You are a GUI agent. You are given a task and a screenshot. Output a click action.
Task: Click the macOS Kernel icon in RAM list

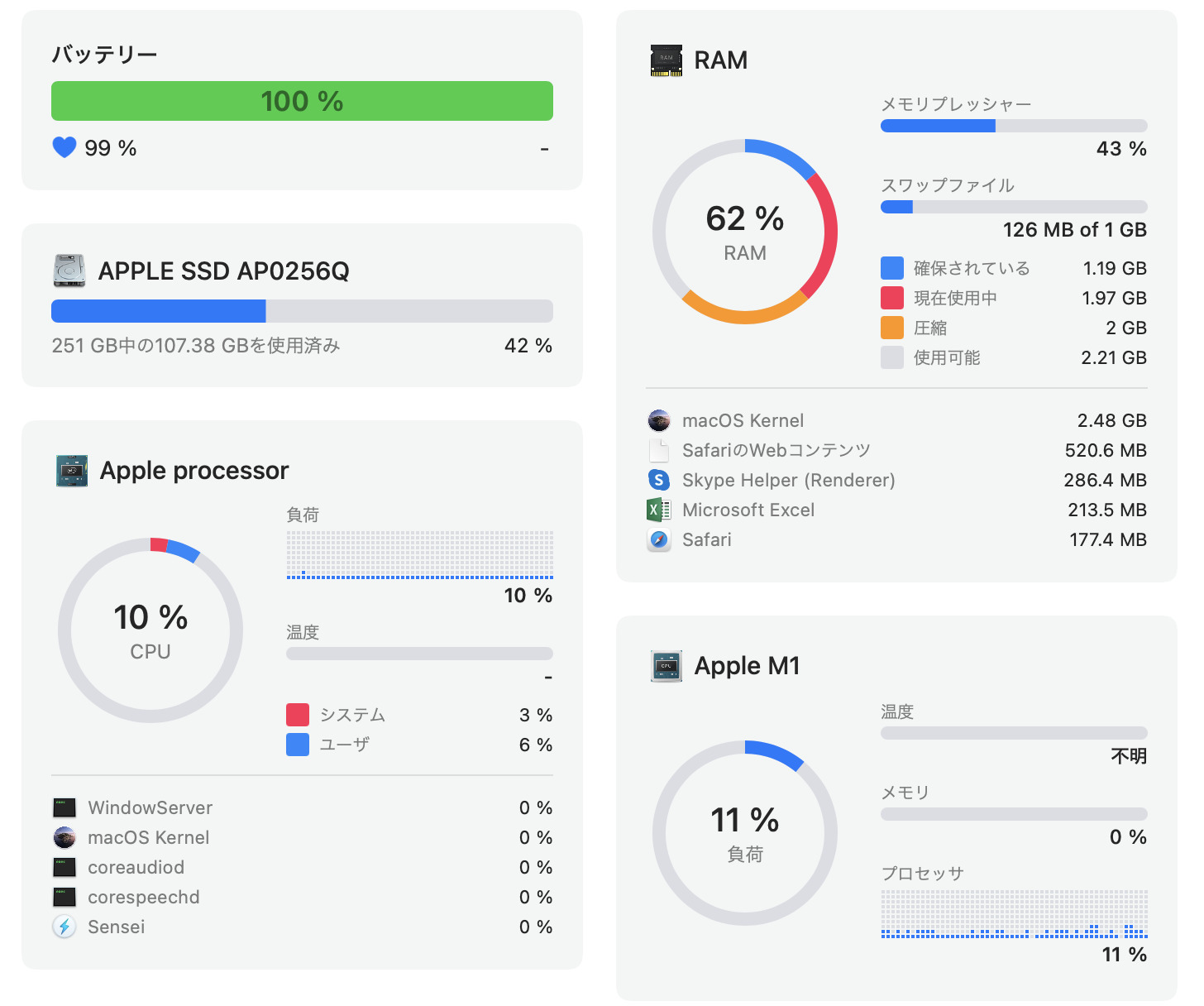click(x=659, y=420)
